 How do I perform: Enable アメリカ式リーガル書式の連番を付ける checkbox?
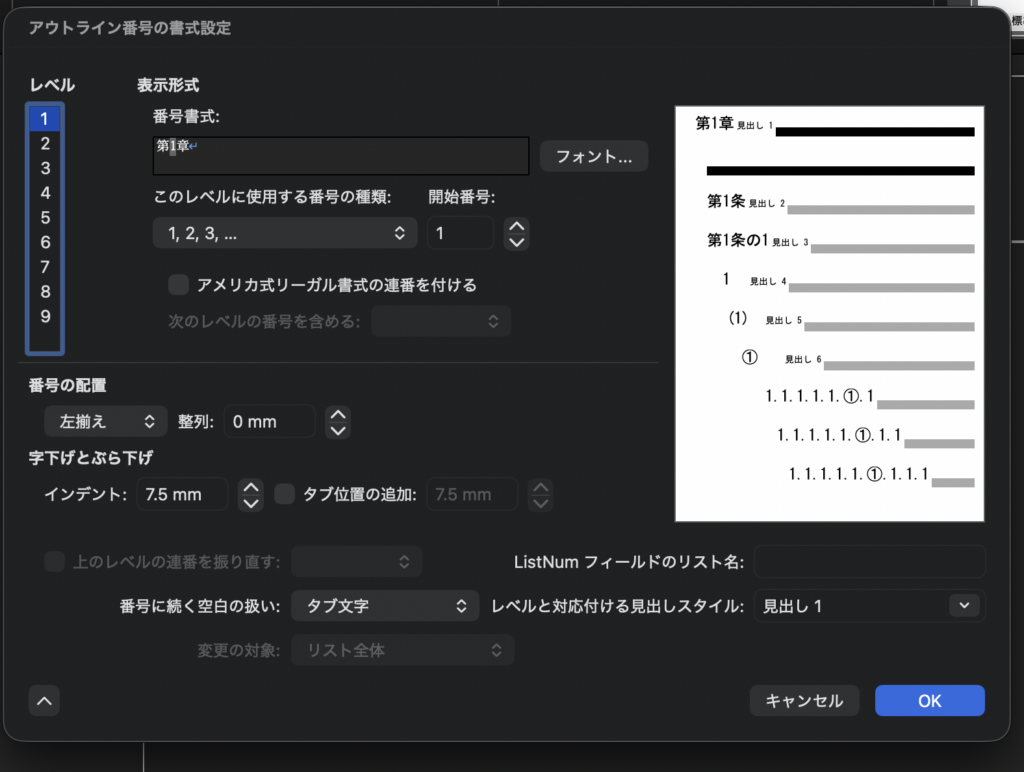pos(179,285)
